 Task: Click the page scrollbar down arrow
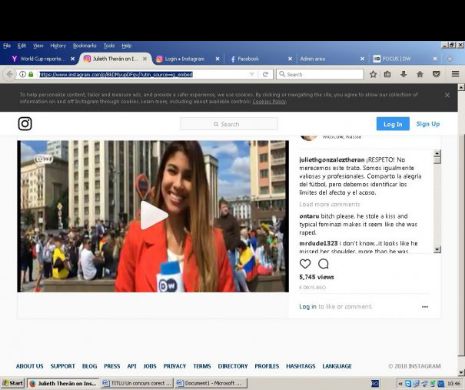(461, 372)
